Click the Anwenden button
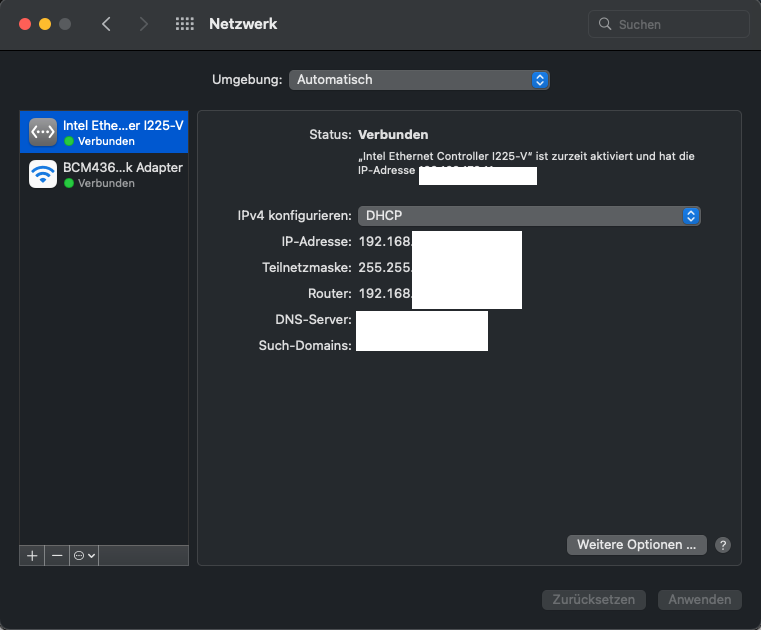Viewport: 761px width, 630px height. (x=700, y=600)
